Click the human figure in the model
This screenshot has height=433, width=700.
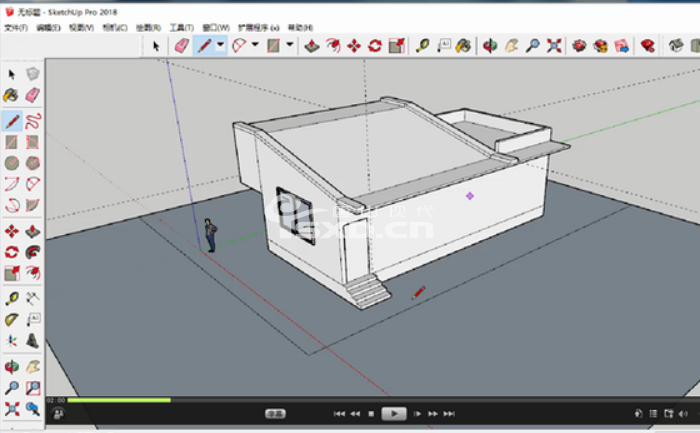tap(210, 235)
